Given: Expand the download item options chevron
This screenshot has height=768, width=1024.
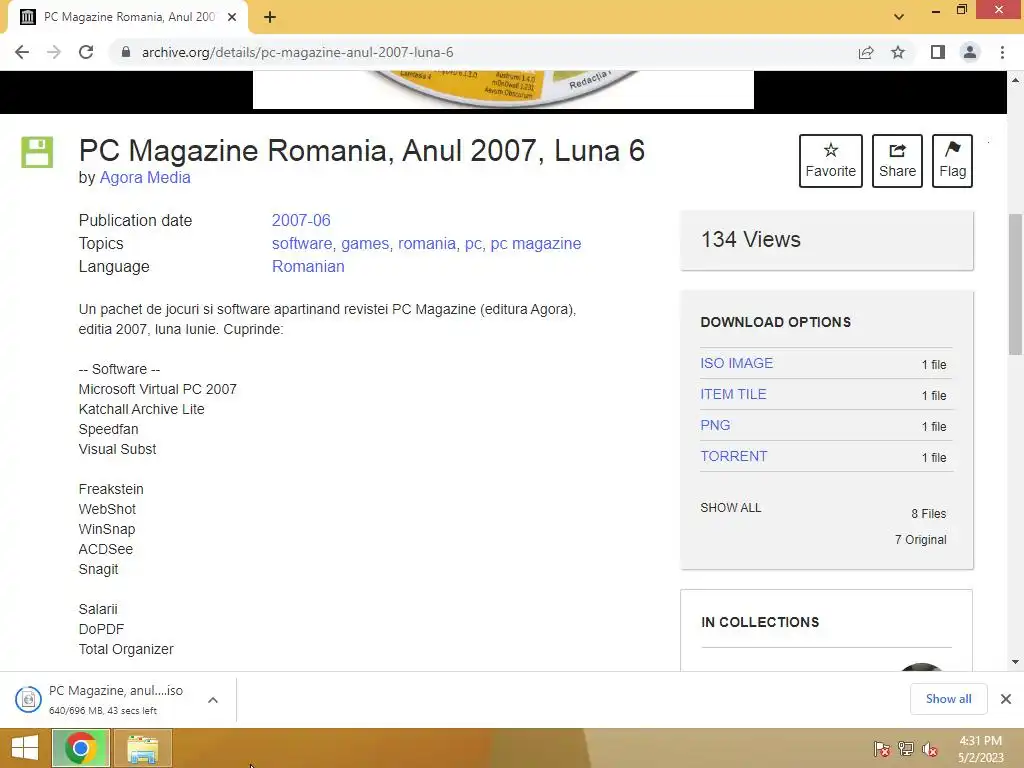Looking at the screenshot, I should [x=213, y=700].
